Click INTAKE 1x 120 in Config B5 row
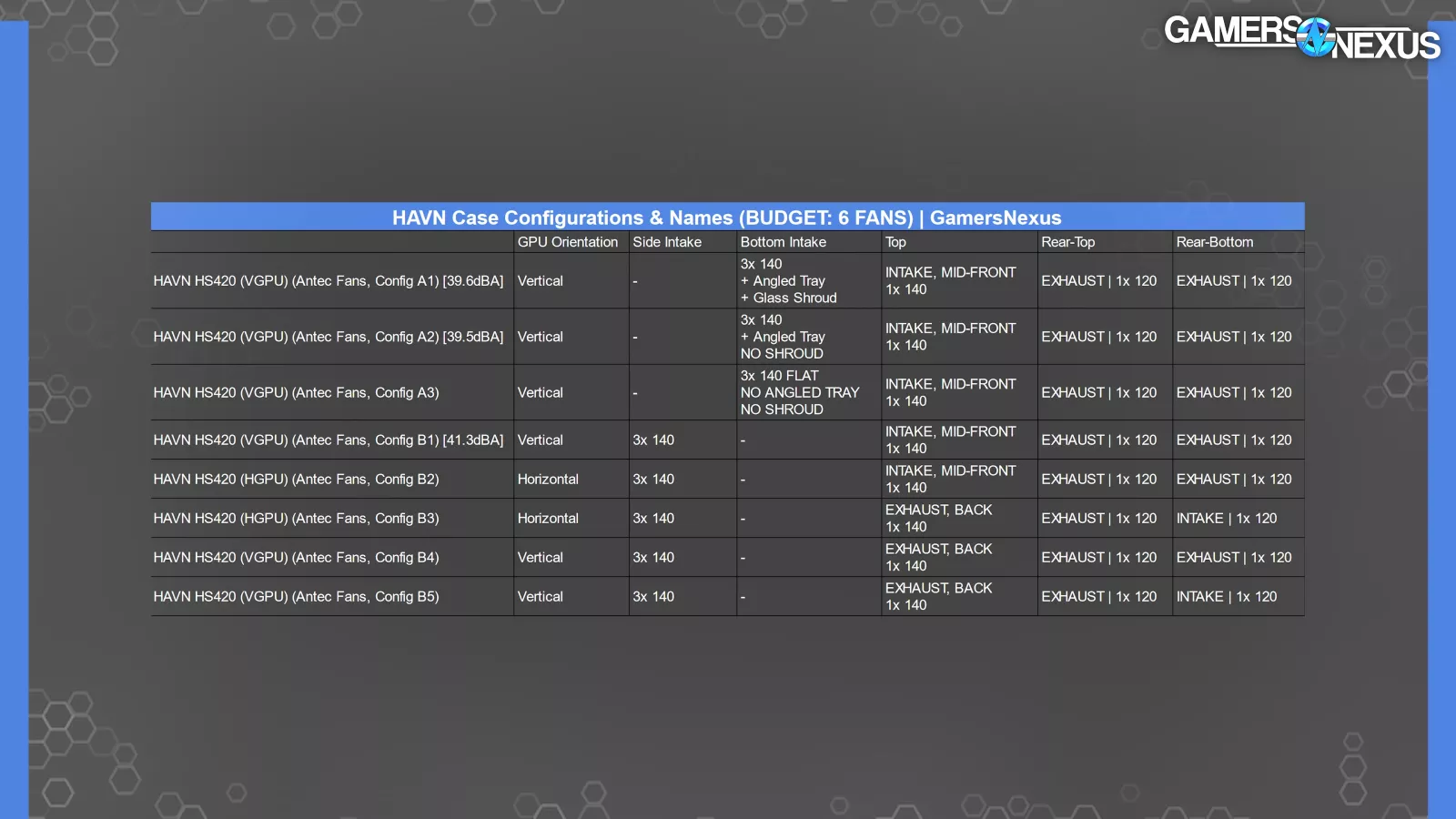Screen dimensions: 1456x819 point(1226,597)
